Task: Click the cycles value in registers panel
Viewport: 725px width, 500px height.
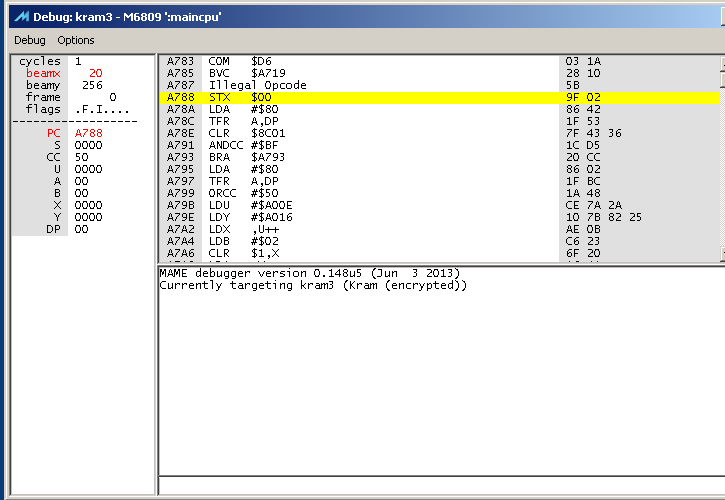Action: pos(78,61)
